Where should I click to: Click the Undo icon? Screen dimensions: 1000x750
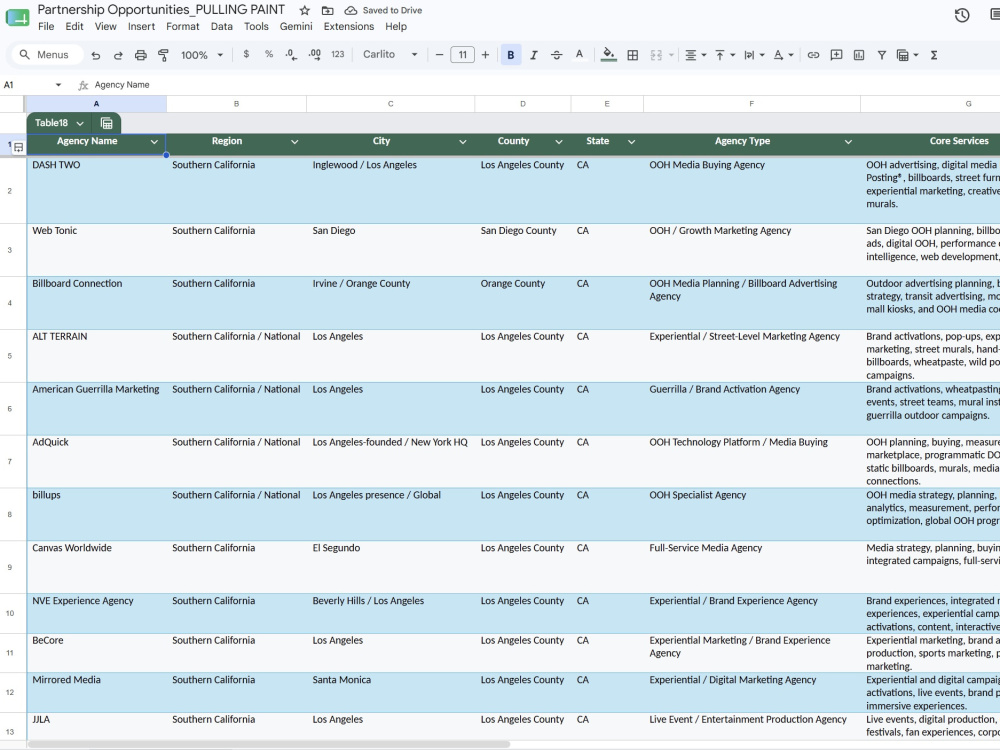pos(96,55)
